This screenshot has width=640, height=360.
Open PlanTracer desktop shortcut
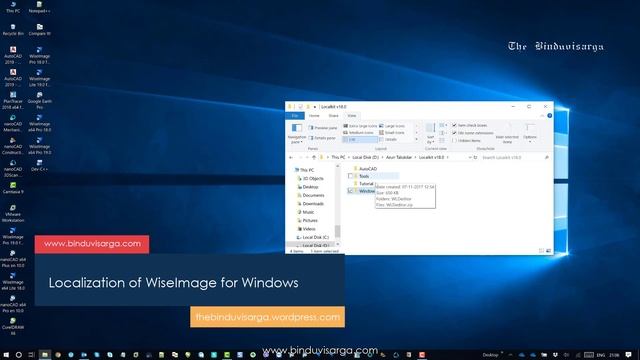coord(13,101)
